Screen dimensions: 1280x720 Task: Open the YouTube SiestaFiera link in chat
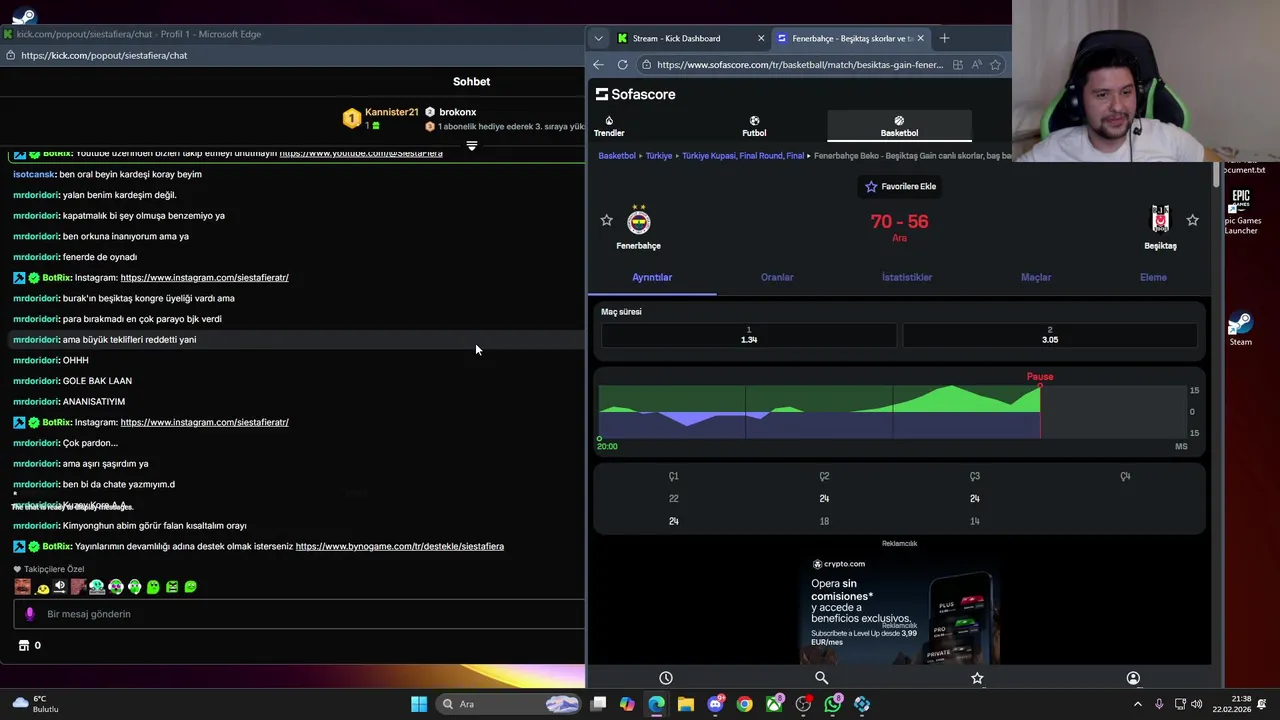[361, 154]
